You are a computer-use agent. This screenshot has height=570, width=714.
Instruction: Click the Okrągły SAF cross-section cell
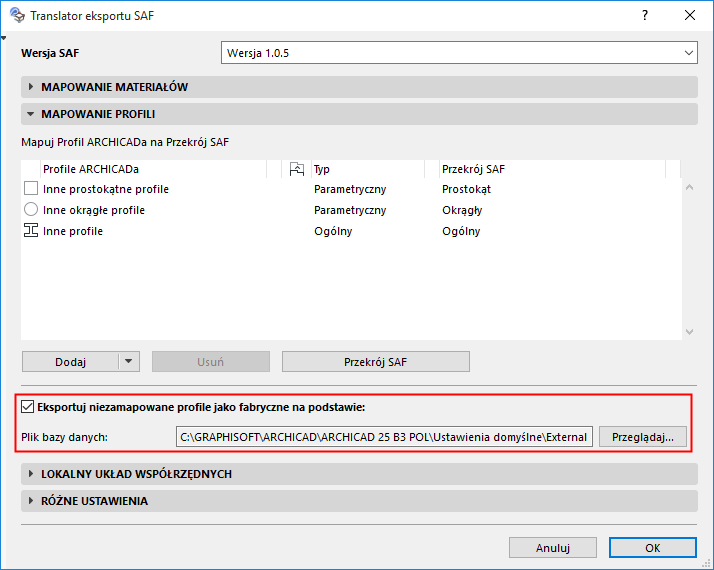point(462,210)
